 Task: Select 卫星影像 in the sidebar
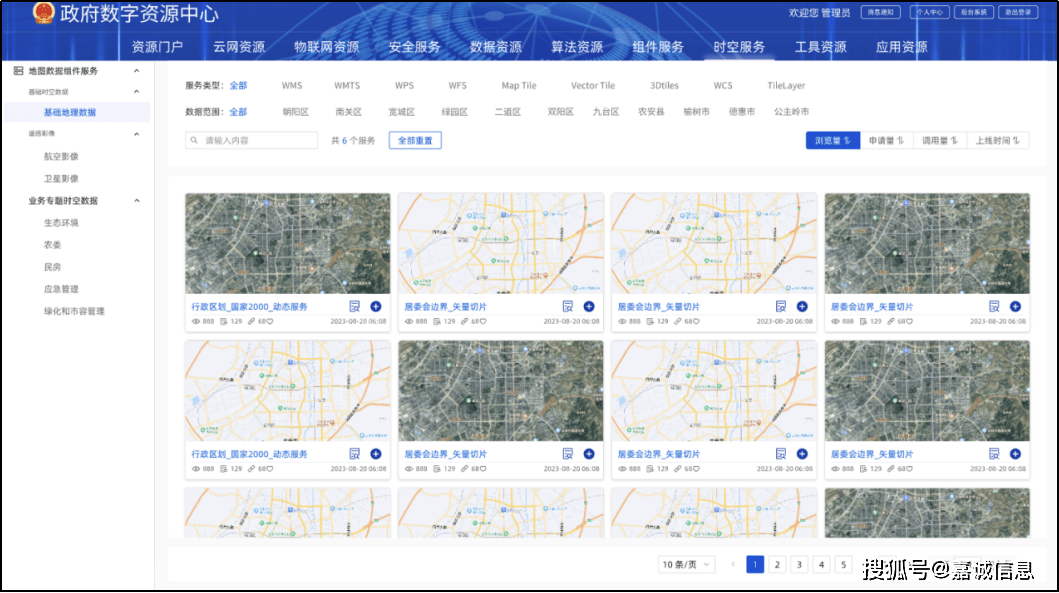click(61, 179)
